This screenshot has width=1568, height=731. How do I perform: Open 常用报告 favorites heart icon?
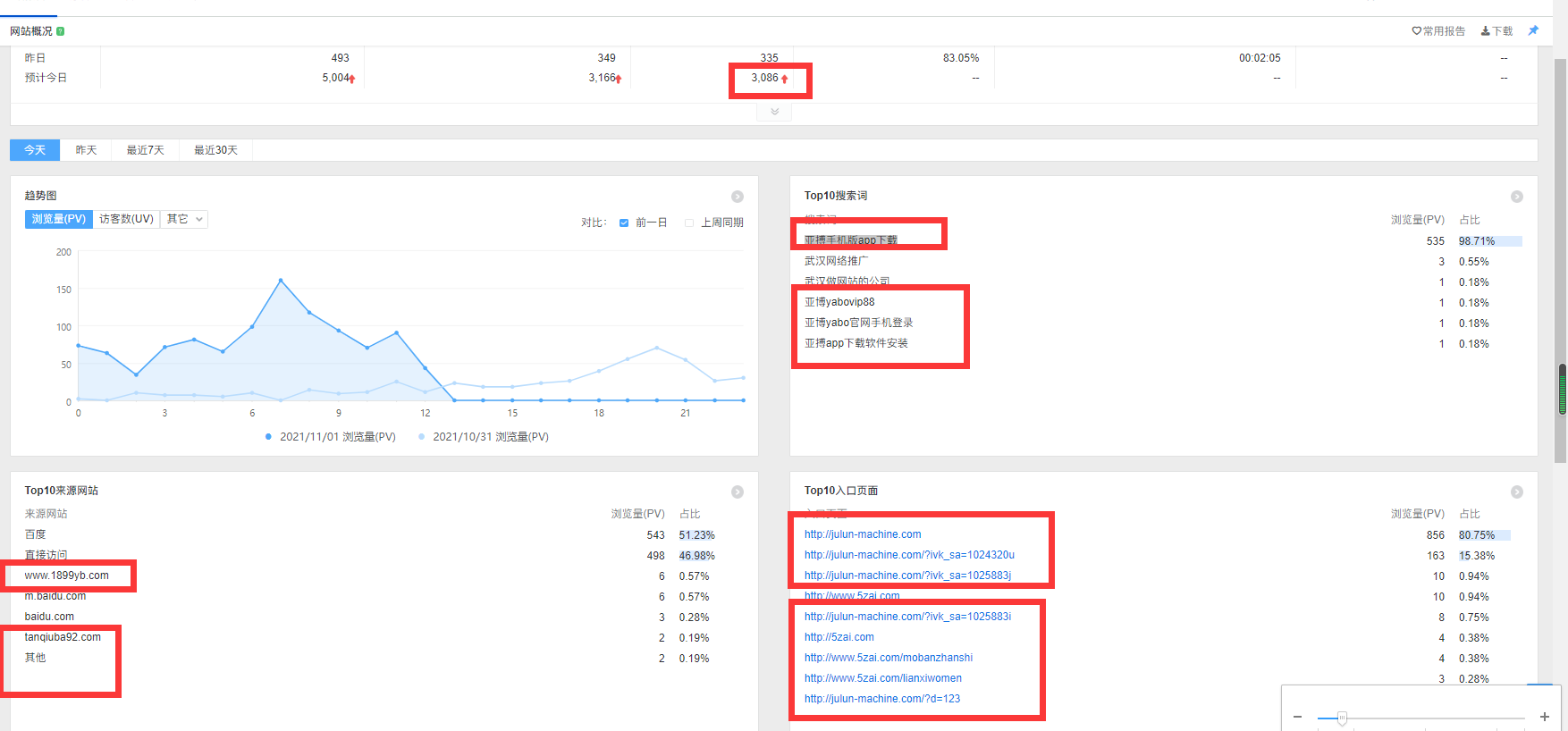1416,31
